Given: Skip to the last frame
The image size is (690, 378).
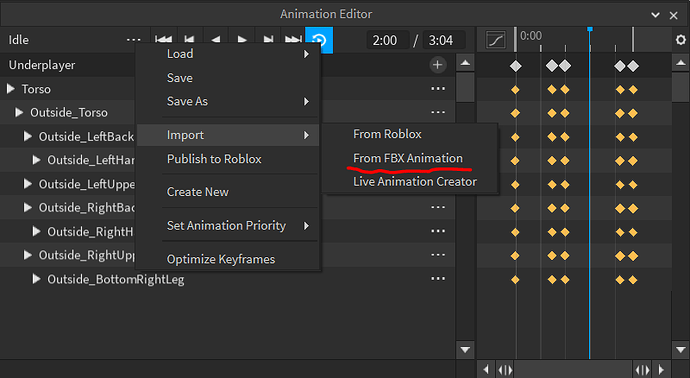Looking at the screenshot, I should 293,40.
